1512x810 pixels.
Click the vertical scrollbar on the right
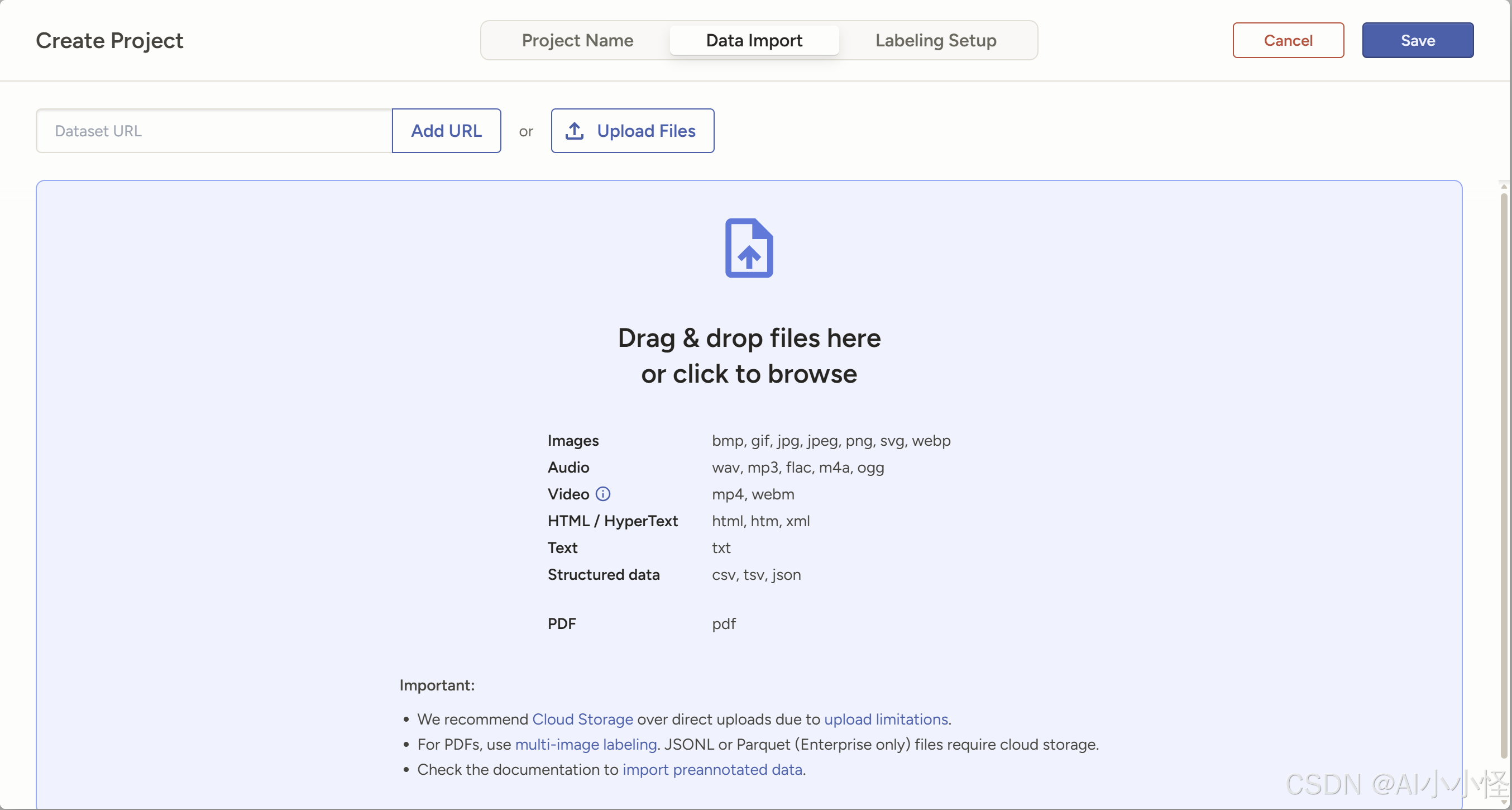pos(1503,470)
